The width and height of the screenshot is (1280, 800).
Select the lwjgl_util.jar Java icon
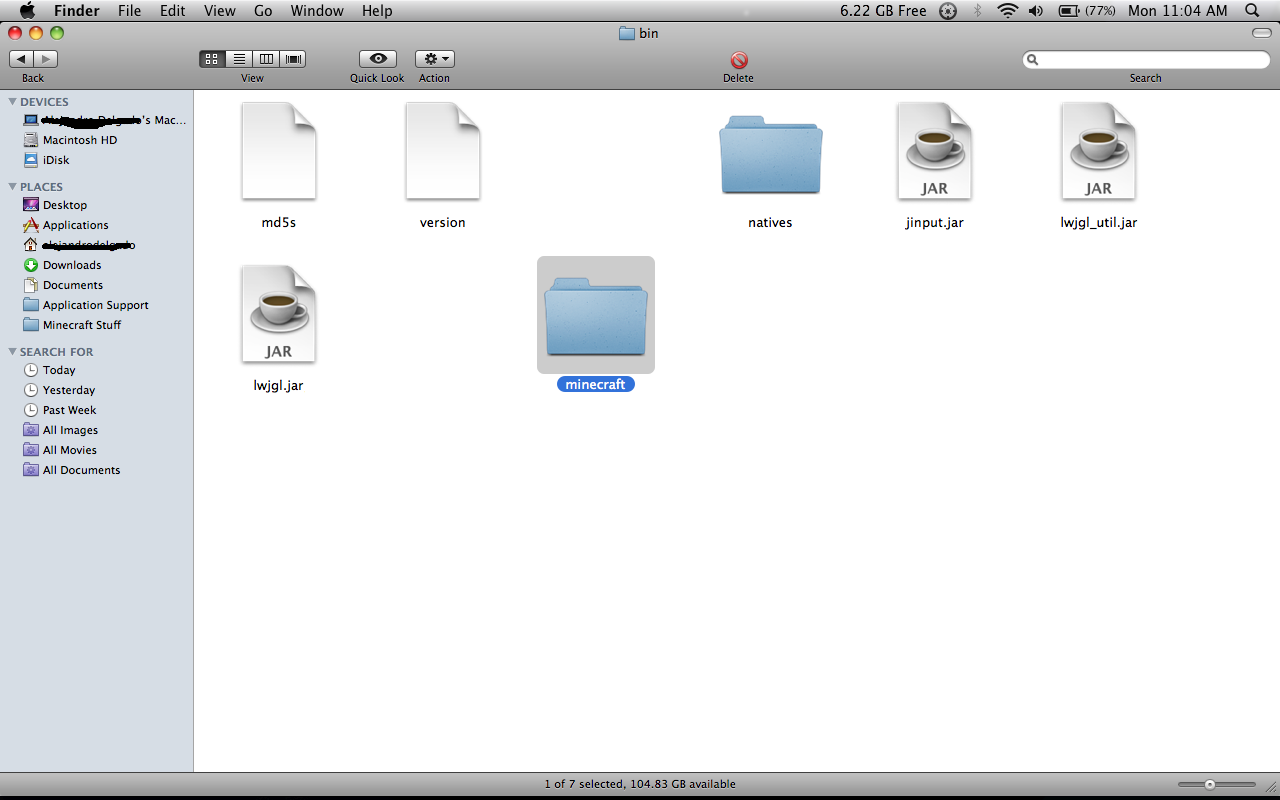(1099, 151)
